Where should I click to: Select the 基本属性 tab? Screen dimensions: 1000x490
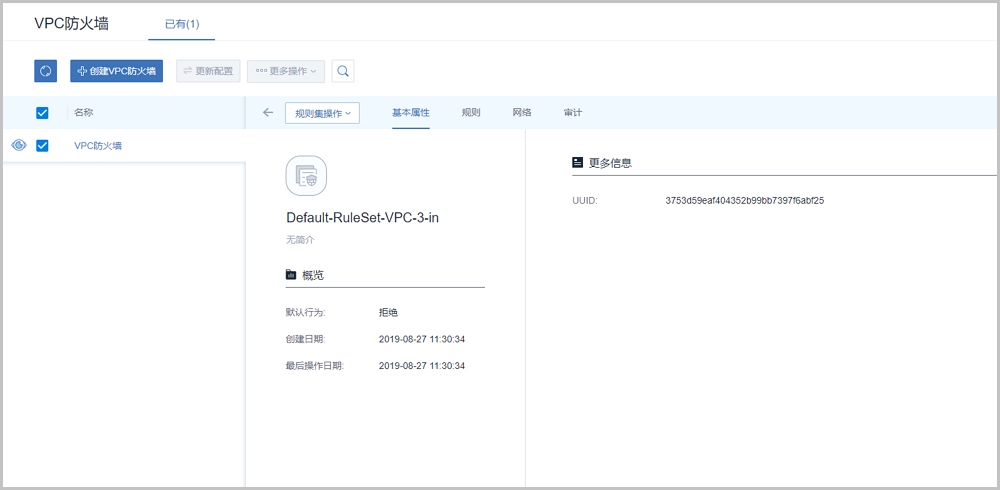coord(411,113)
